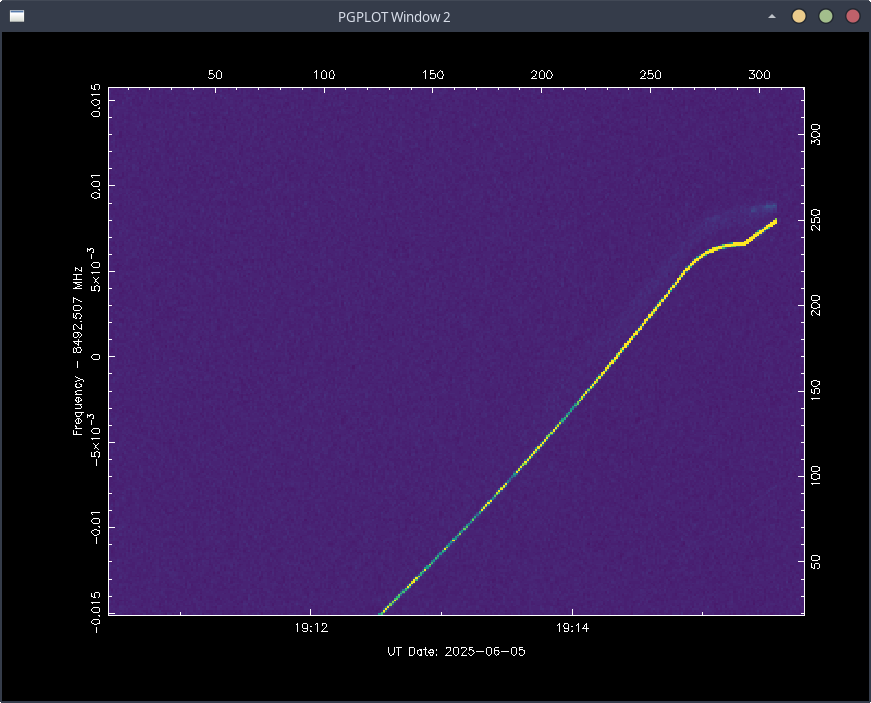Click the 250 tick label on top axis
Screen dimensions: 871x703
tap(650, 75)
